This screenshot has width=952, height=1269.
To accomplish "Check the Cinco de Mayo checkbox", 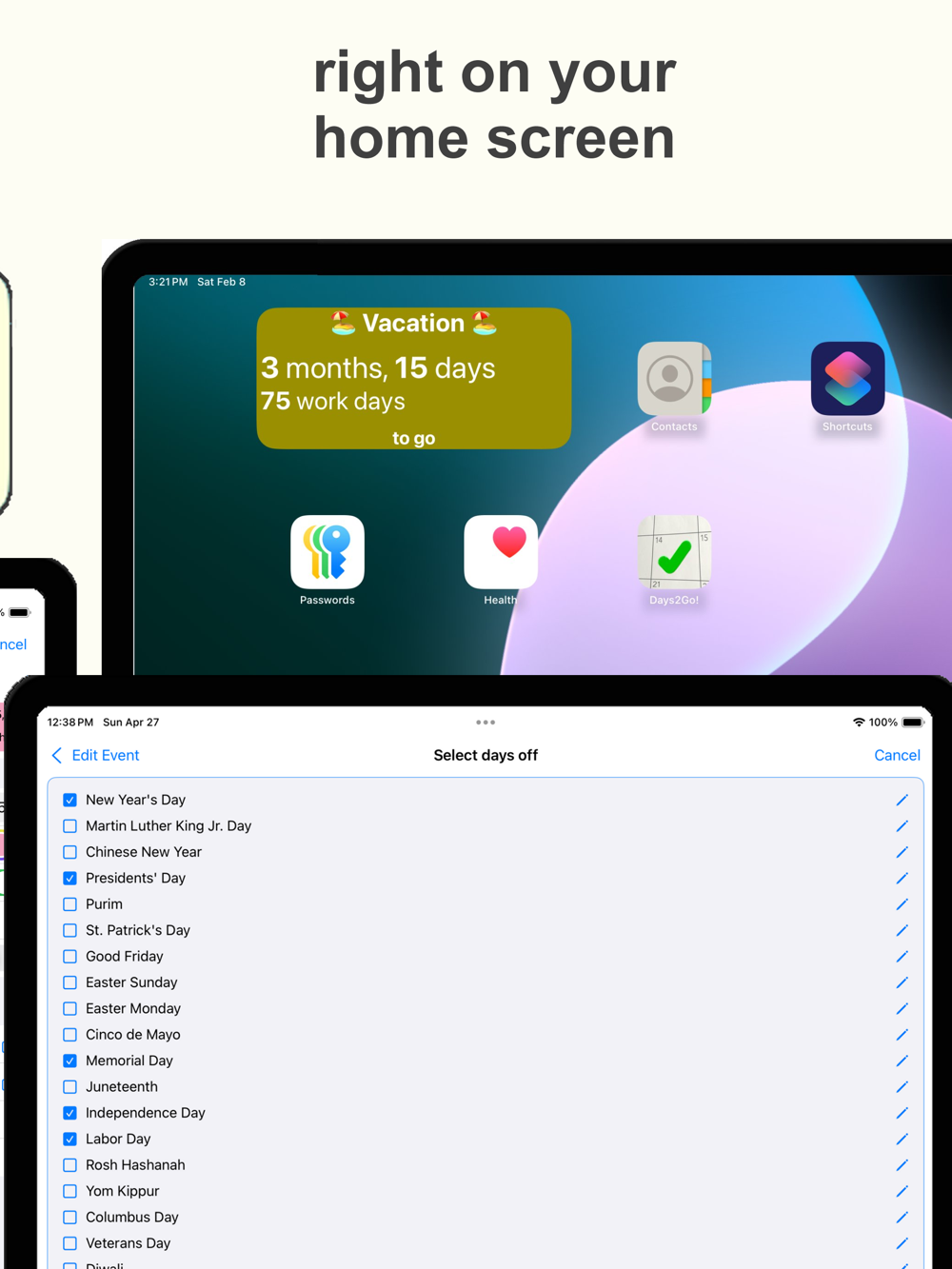I will coord(69,1035).
